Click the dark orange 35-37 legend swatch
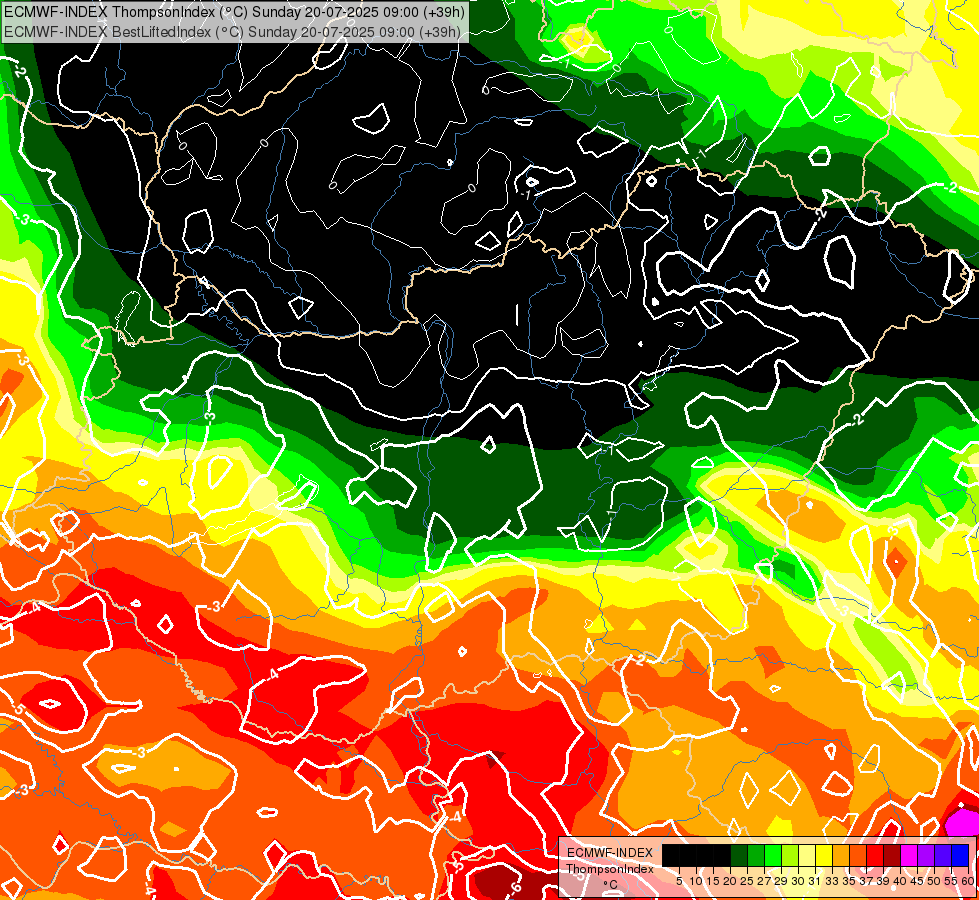Viewport: 979px width, 900px height. pos(858,855)
